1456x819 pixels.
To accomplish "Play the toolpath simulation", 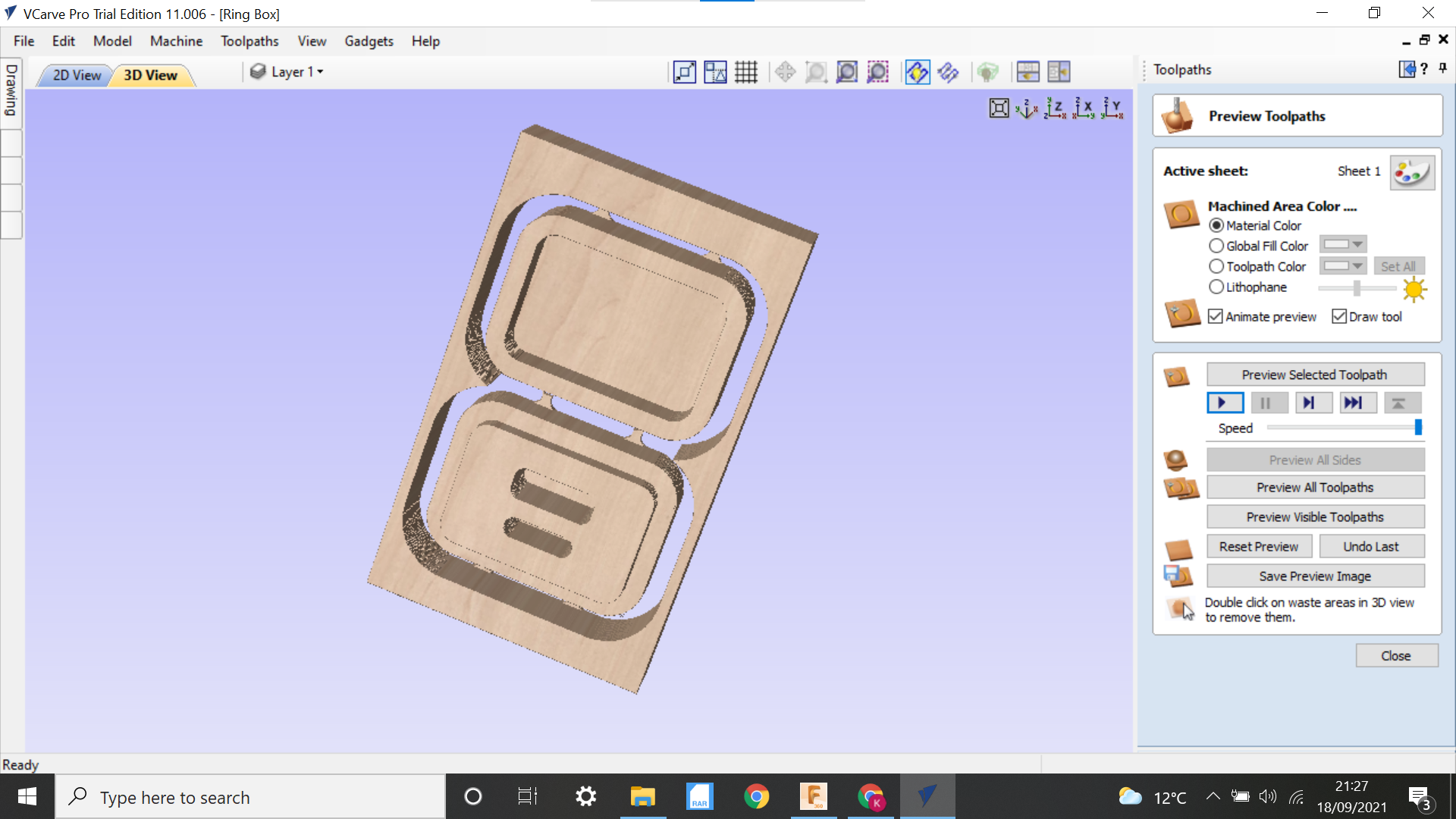I will [1225, 403].
